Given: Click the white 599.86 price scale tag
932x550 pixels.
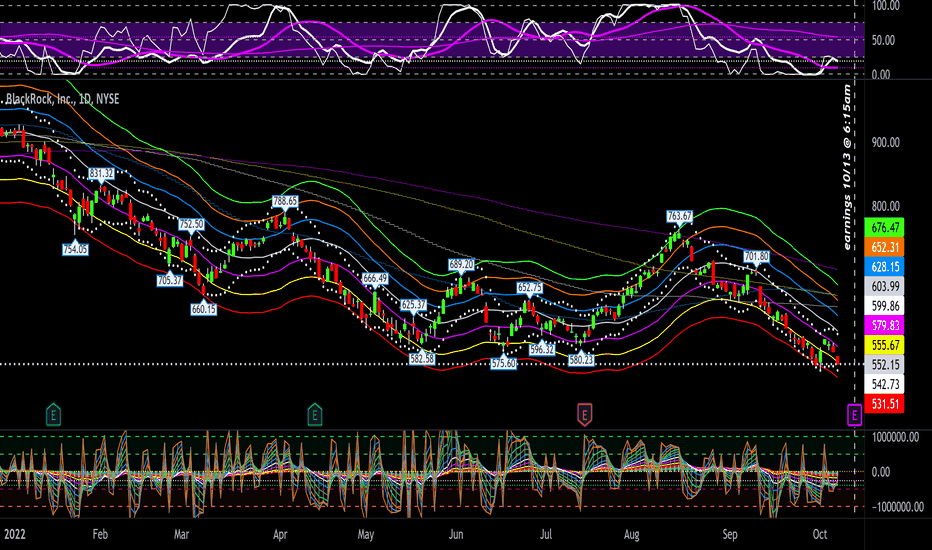Looking at the screenshot, I should [884, 306].
